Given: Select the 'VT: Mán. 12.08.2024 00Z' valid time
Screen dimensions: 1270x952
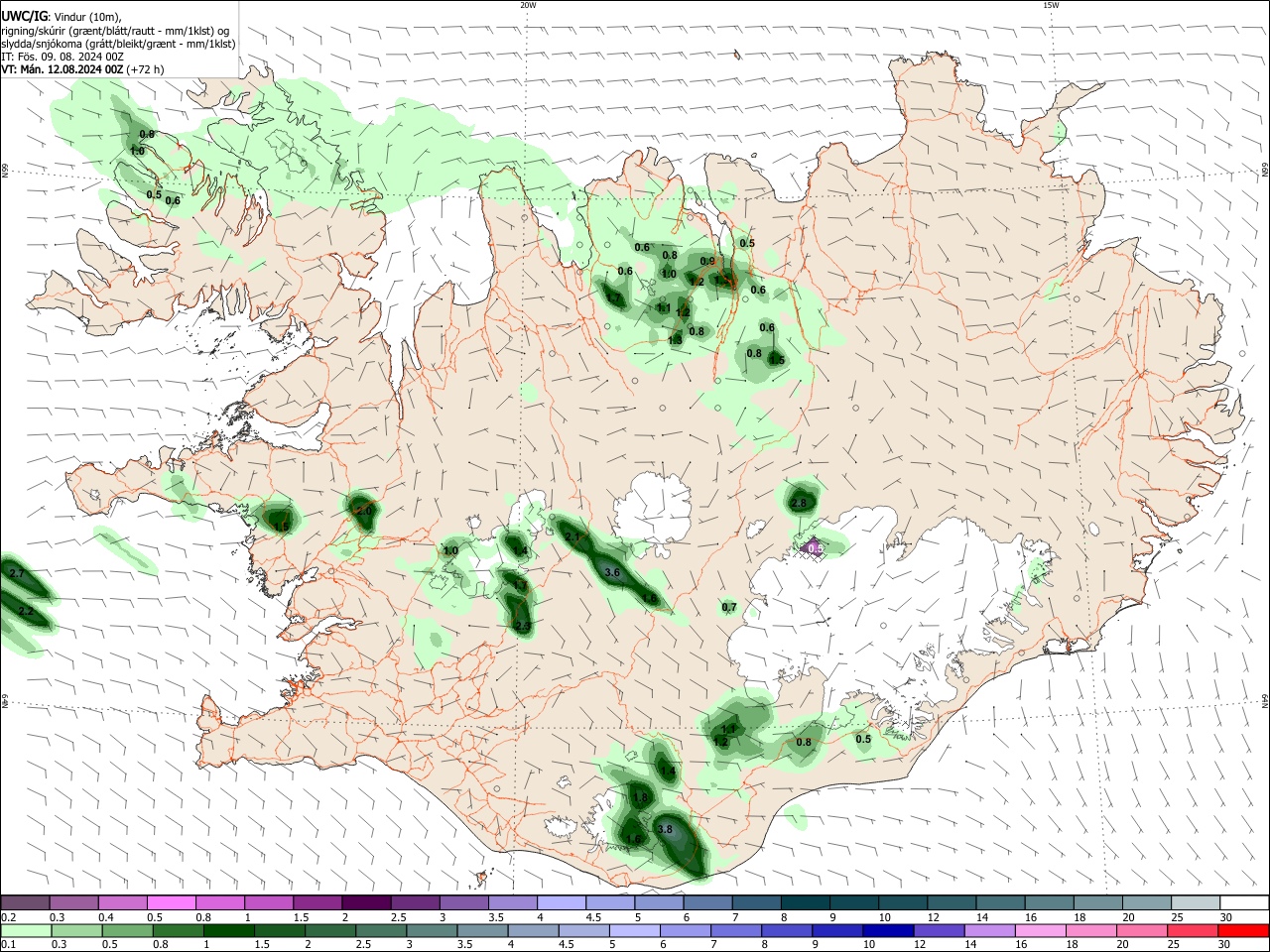Looking at the screenshot, I should [x=62, y=69].
